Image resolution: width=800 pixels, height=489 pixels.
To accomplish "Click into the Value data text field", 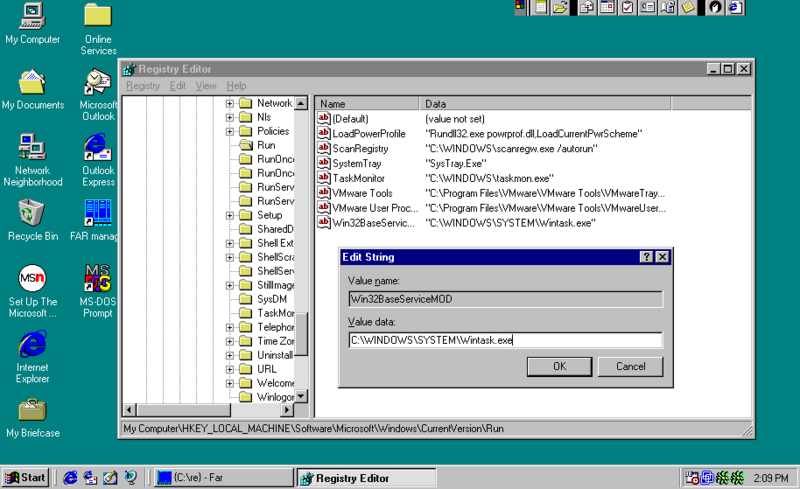I will pyautogui.click(x=505, y=340).
